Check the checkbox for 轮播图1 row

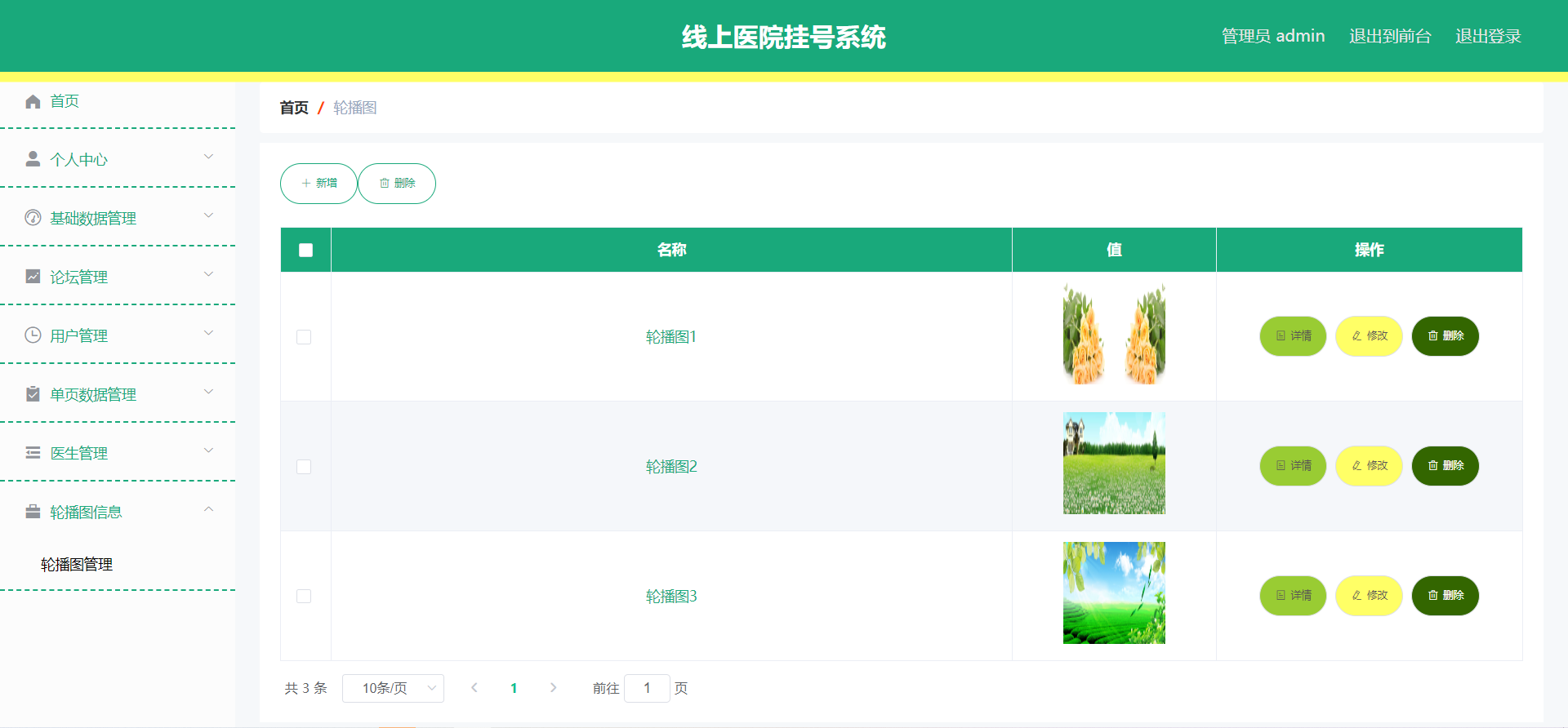304,337
